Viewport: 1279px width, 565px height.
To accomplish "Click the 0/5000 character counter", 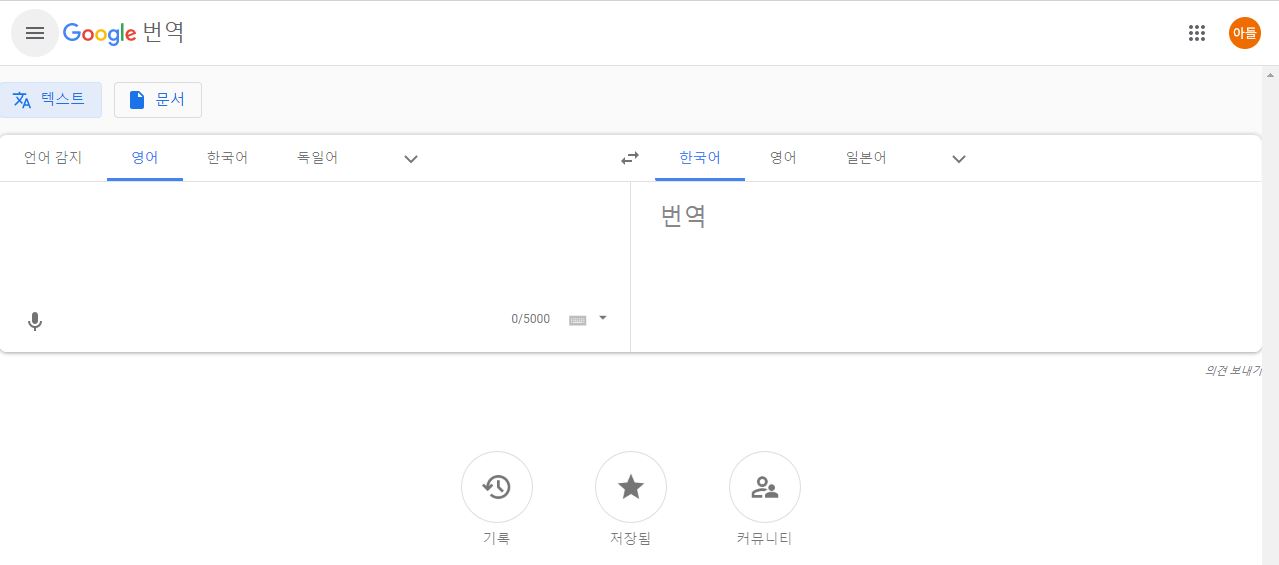I will point(531,319).
